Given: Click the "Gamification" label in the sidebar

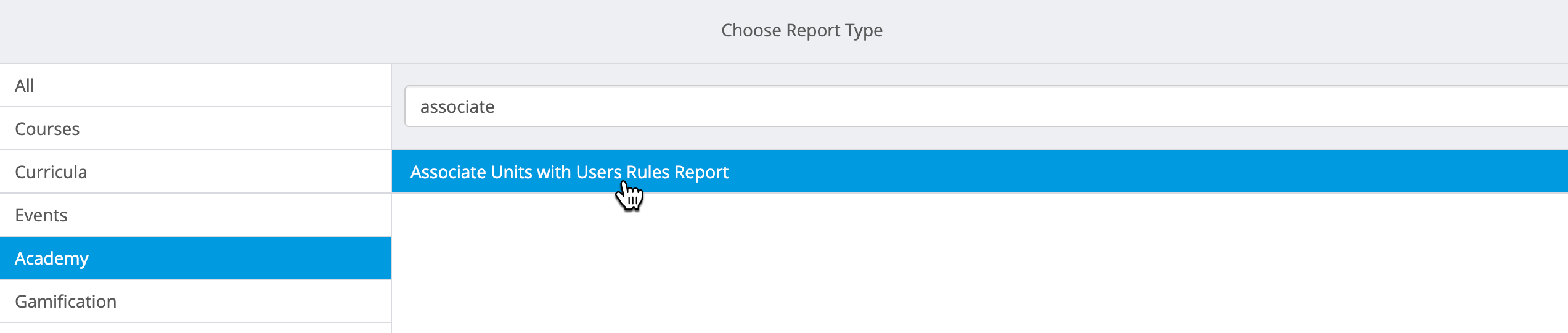Looking at the screenshot, I should (66, 302).
